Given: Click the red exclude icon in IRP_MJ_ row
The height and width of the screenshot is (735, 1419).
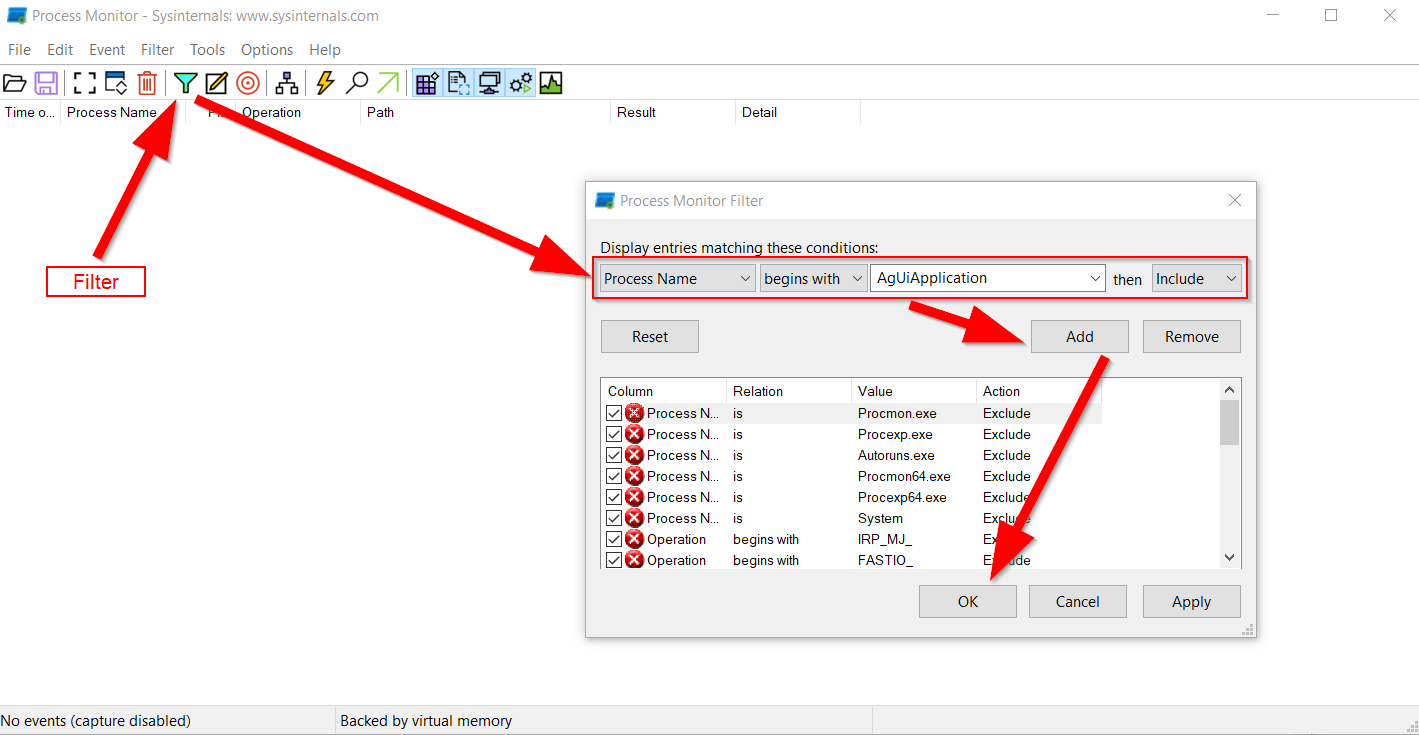Looking at the screenshot, I should pyautogui.click(x=634, y=539).
